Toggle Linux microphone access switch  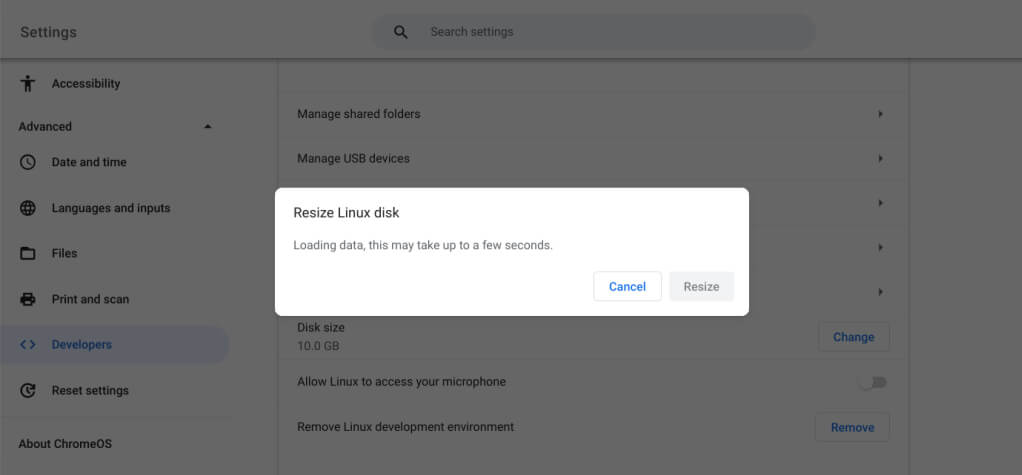coord(872,382)
